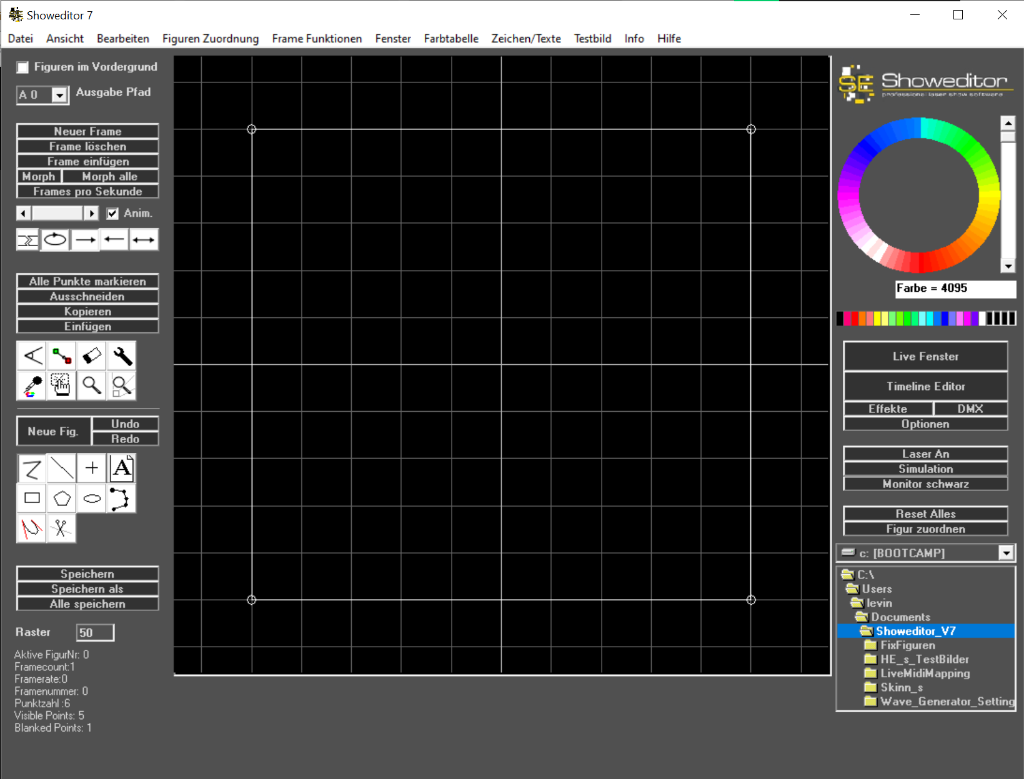Open the Testbild menu
The height and width of the screenshot is (779, 1024).
[x=592, y=38]
